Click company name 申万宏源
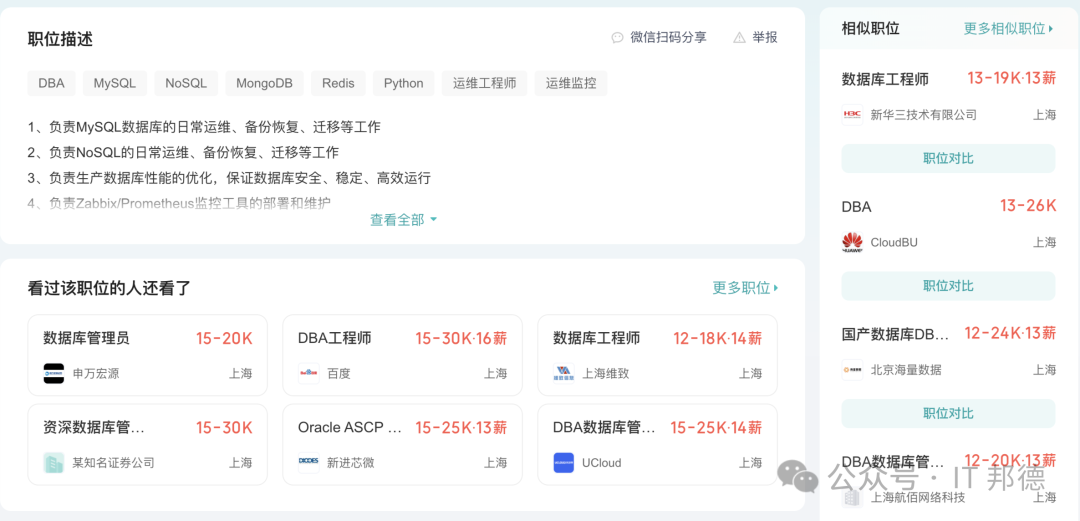 (x=96, y=374)
